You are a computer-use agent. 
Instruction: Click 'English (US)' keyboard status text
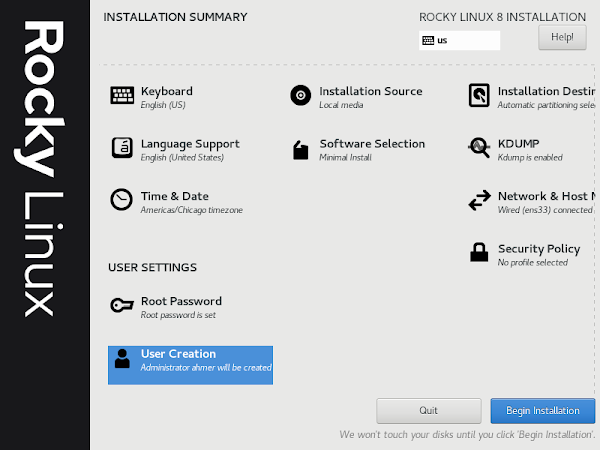click(163, 105)
